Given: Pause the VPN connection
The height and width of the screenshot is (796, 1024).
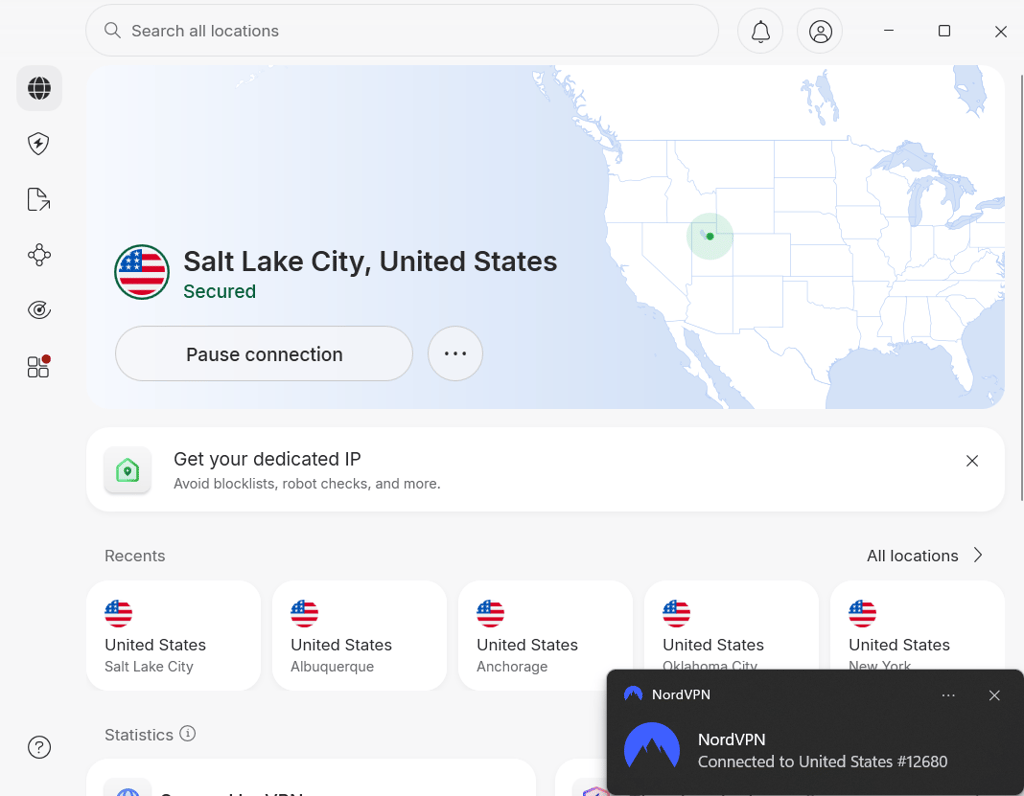Looking at the screenshot, I should tap(264, 354).
